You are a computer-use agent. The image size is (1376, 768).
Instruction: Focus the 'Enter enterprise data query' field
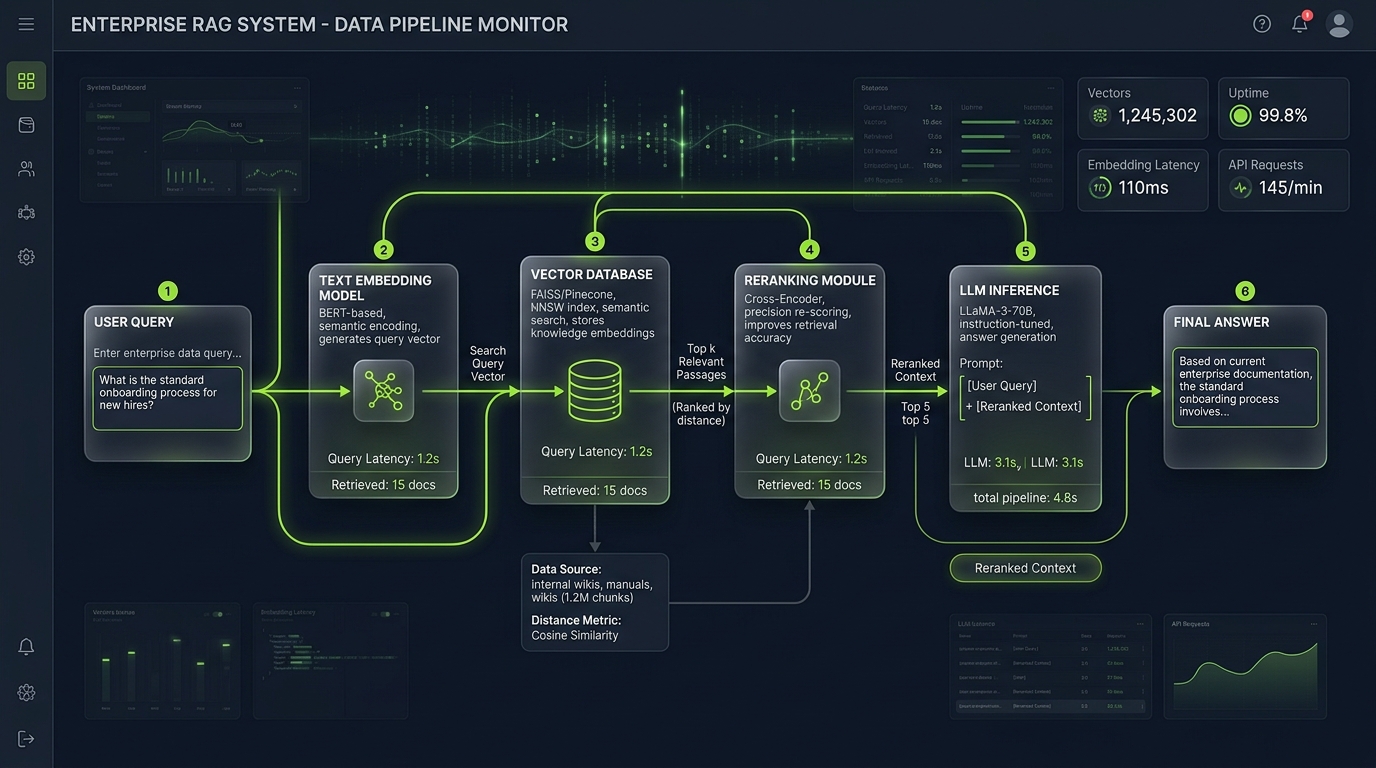click(x=167, y=353)
